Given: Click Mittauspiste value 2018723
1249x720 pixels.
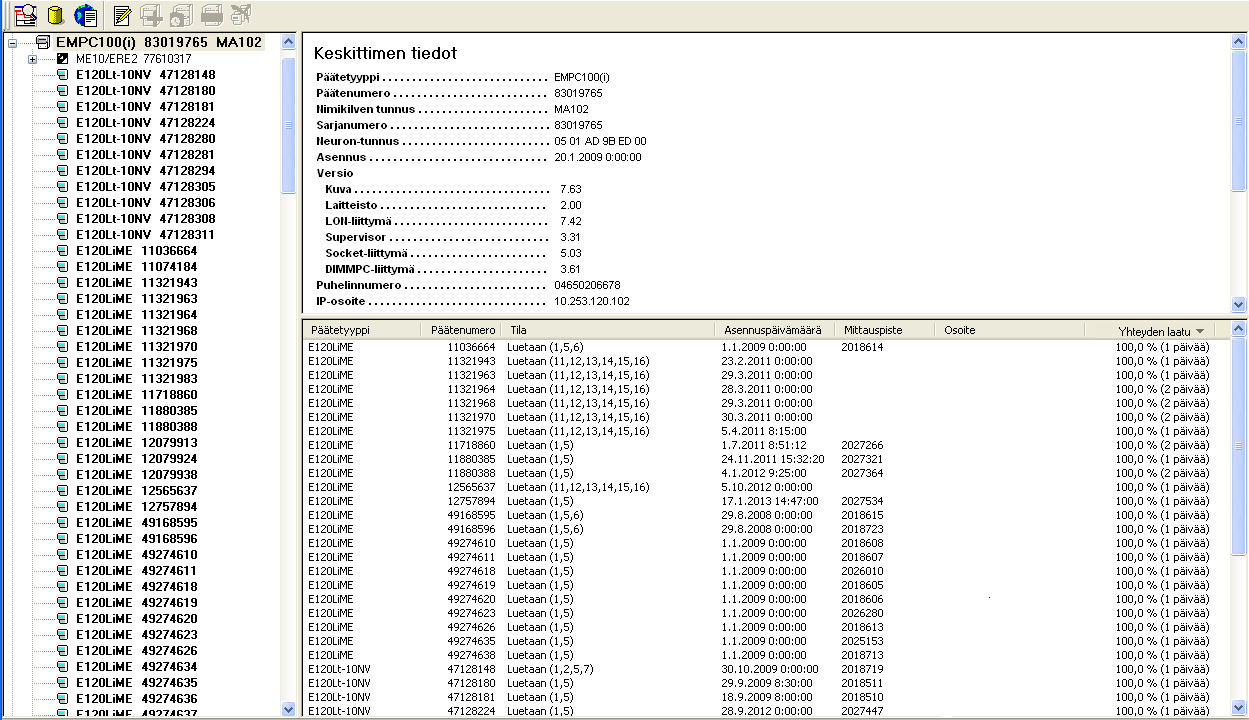Looking at the screenshot, I should click(x=862, y=529).
